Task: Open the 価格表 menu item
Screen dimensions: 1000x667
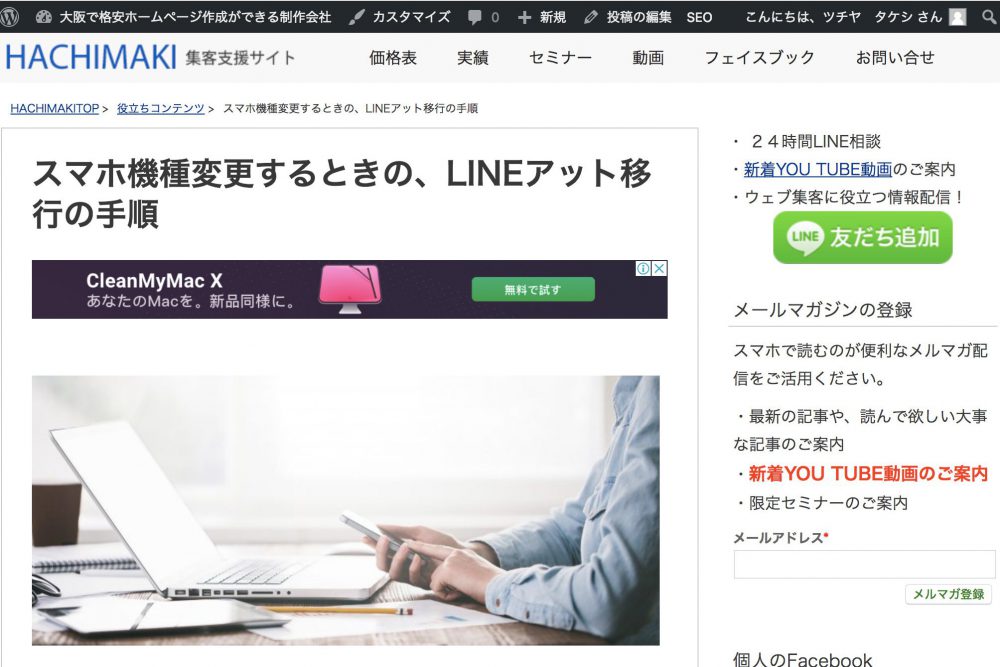Action: [x=393, y=58]
